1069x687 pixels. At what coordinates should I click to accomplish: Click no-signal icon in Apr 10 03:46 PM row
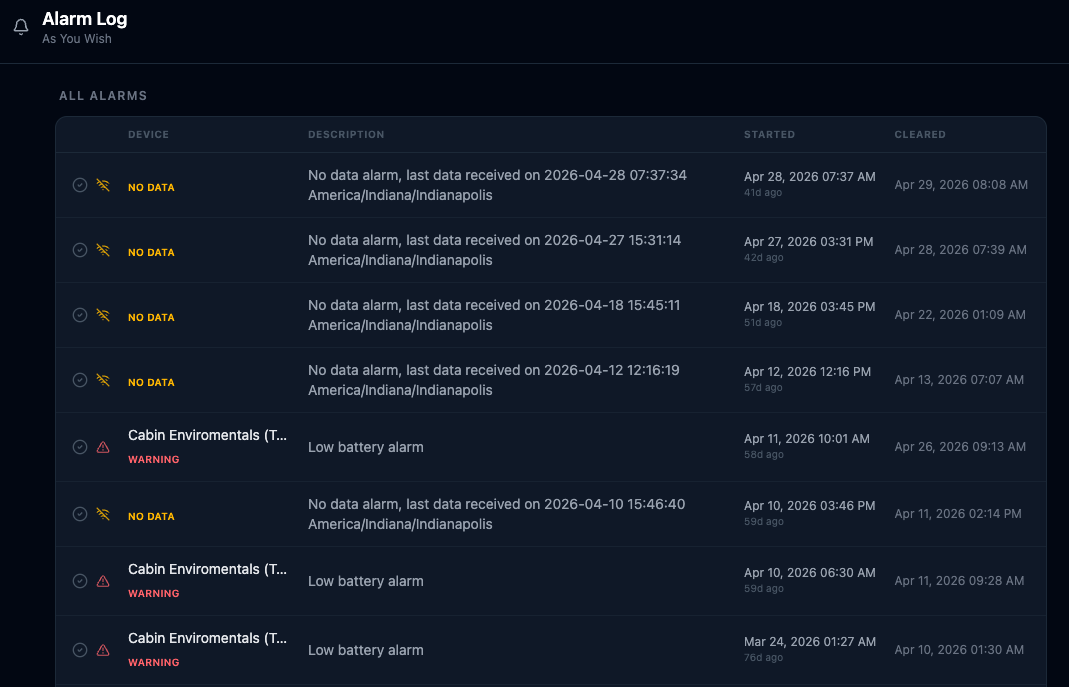(x=103, y=514)
